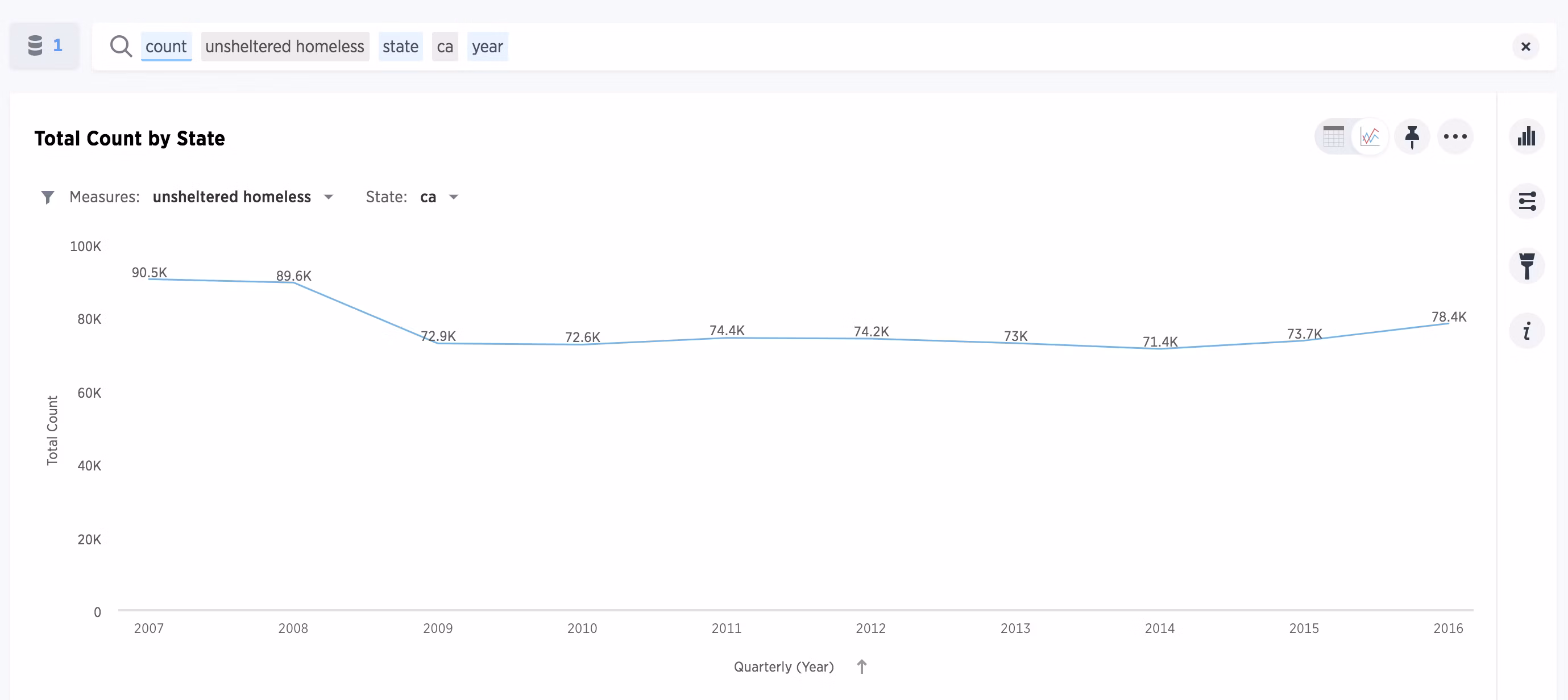Viewport: 1568px width, 700px height.
Task: Toggle sort arrow next to Quarterly (Year)
Action: pos(861,666)
